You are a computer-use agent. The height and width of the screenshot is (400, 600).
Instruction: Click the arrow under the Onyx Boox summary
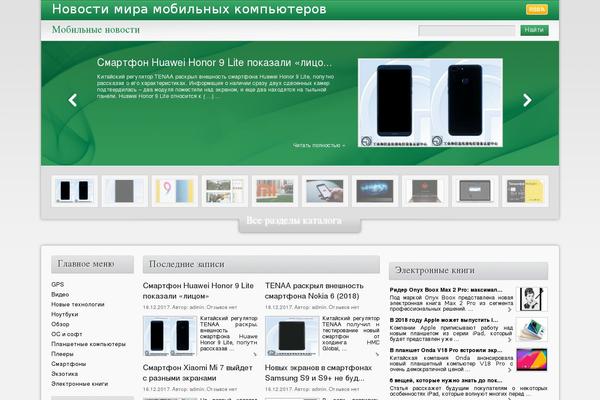[510, 309]
